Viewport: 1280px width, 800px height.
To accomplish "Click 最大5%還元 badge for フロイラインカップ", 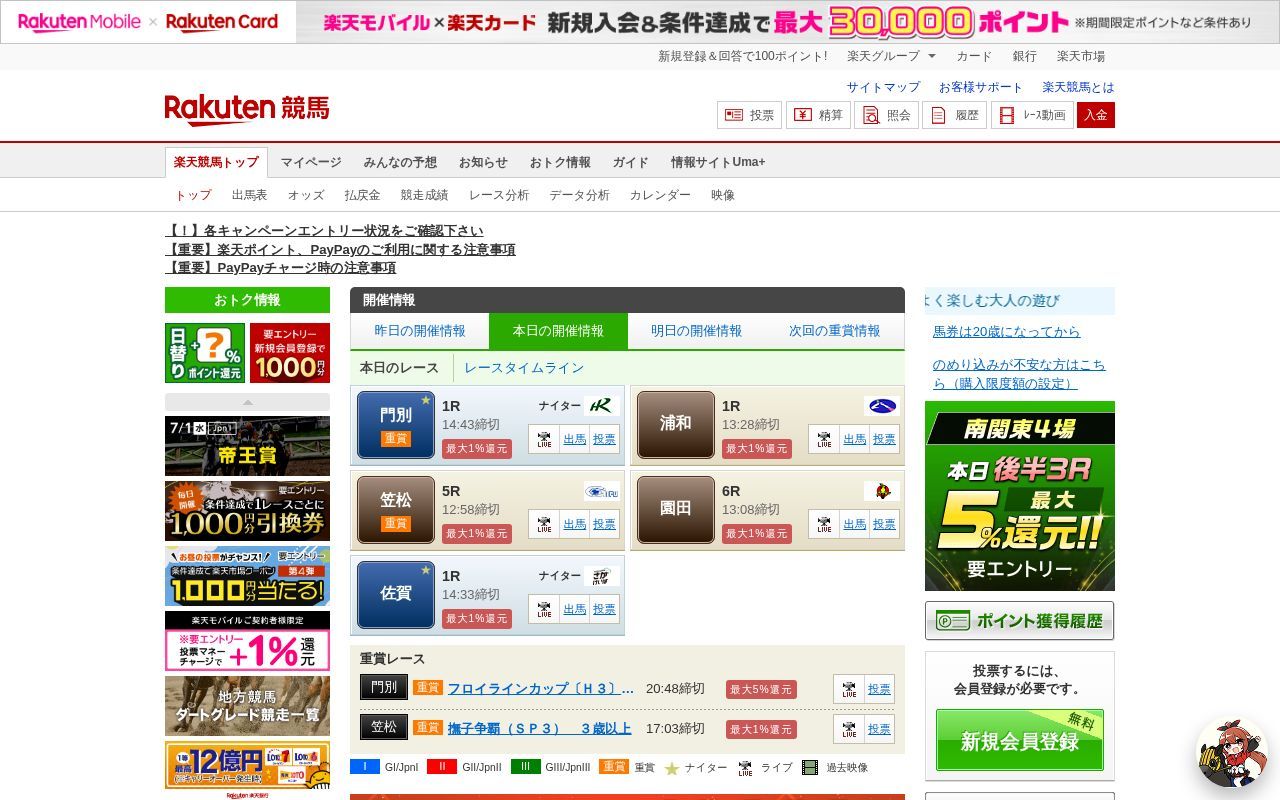I will pos(761,689).
